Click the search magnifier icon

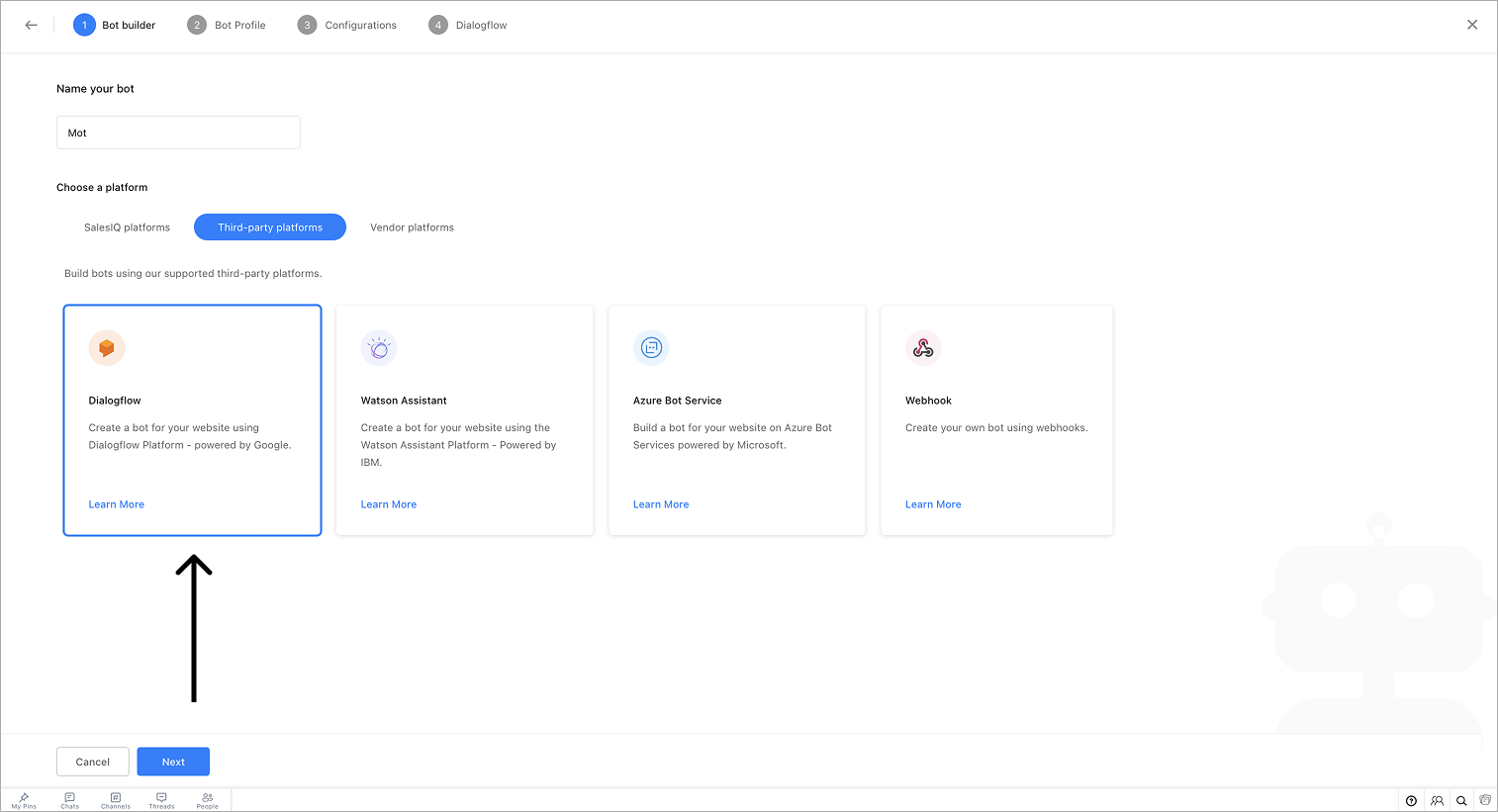click(1461, 801)
